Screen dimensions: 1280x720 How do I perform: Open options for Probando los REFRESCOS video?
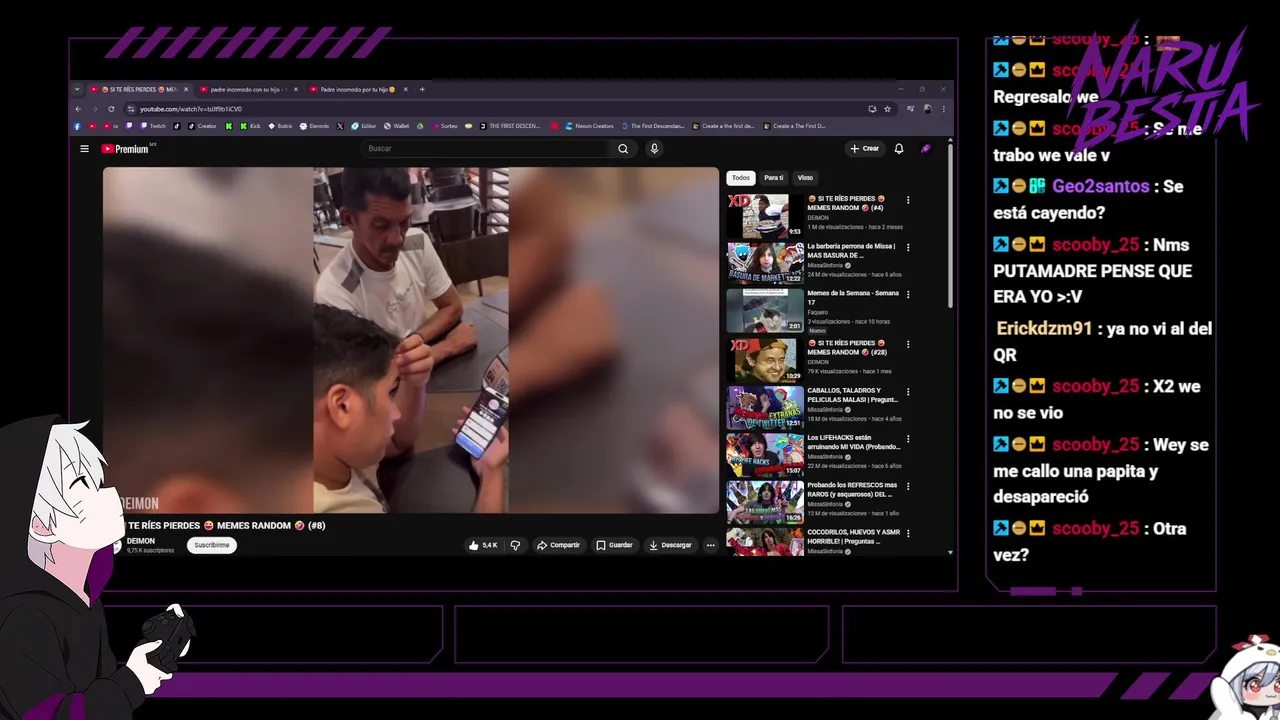tap(908, 486)
